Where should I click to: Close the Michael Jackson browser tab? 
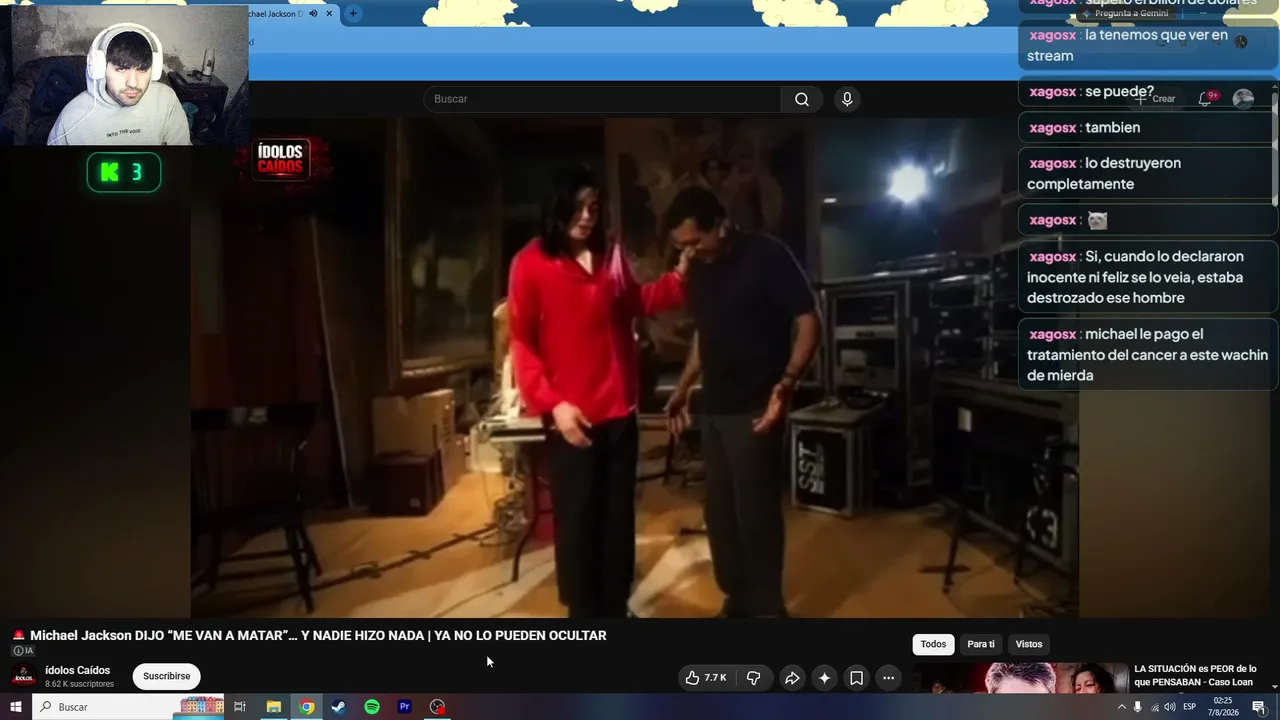point(329,13)
